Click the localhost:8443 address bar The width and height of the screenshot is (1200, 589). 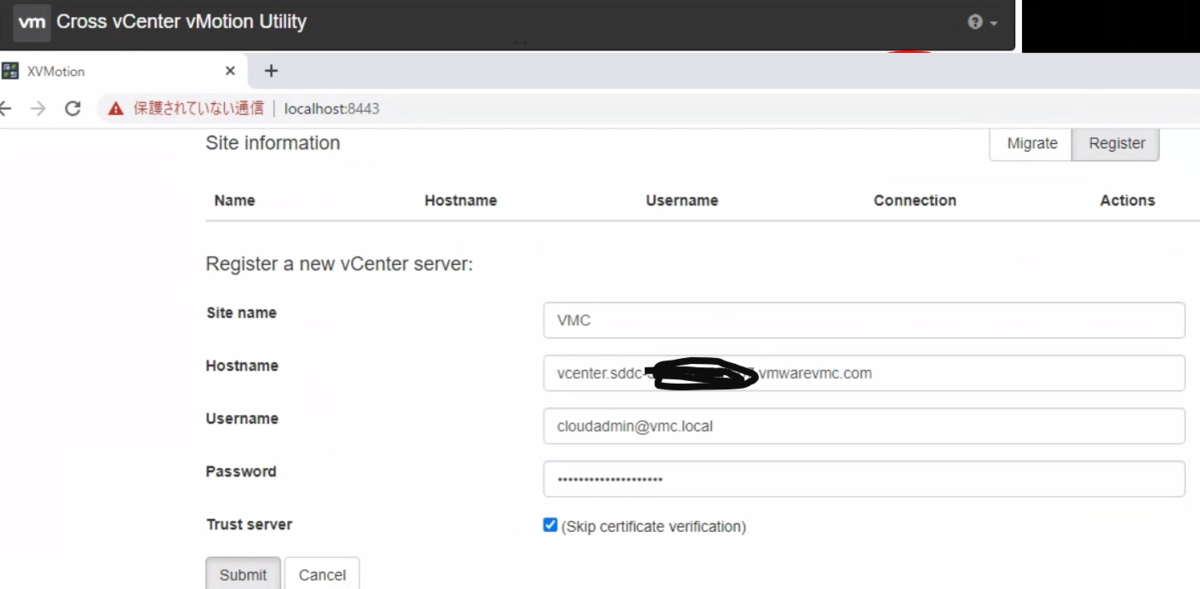pos(332,108)
